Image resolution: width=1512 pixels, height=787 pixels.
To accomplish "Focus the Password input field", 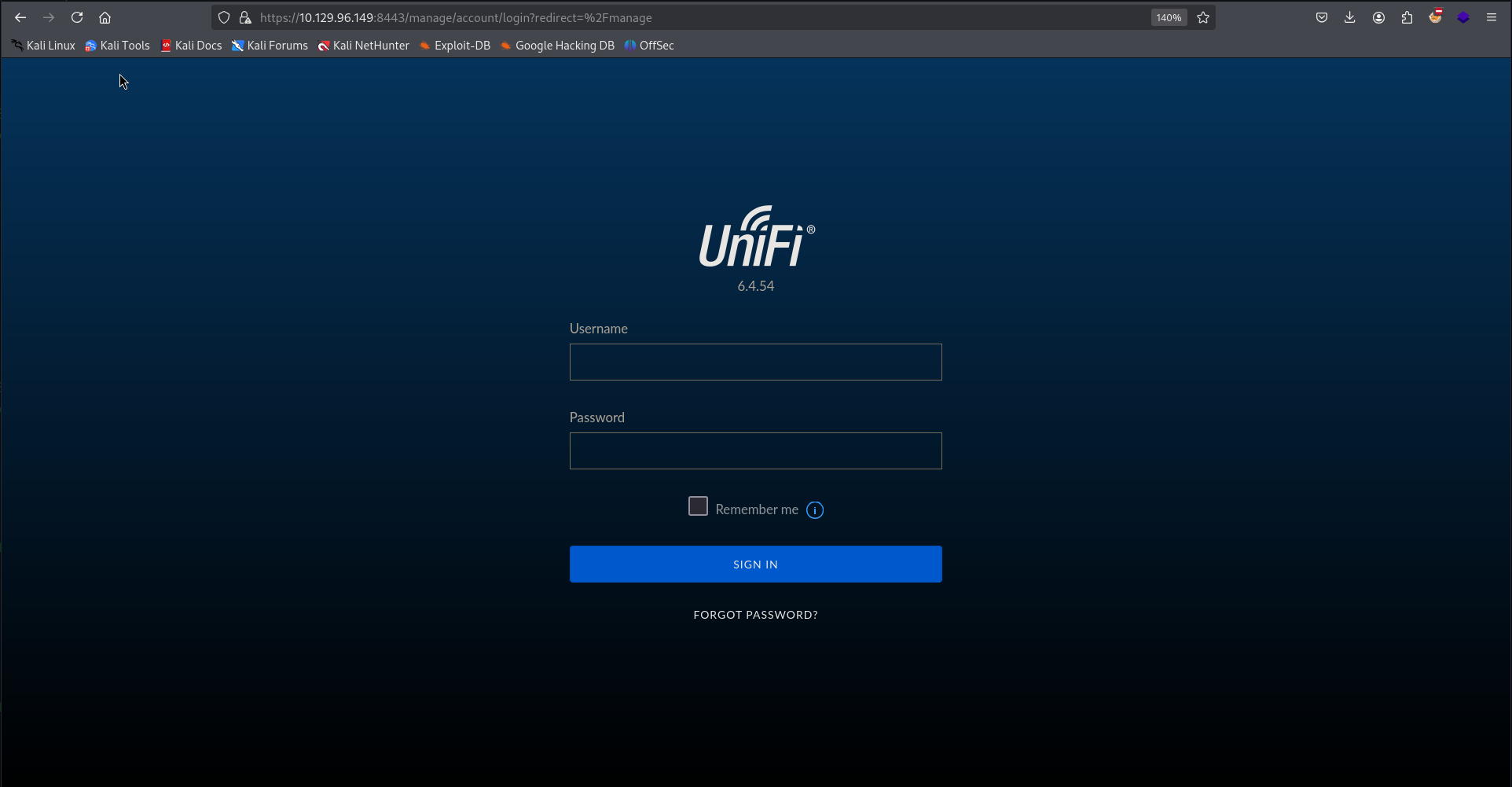I will pos(755,451).
